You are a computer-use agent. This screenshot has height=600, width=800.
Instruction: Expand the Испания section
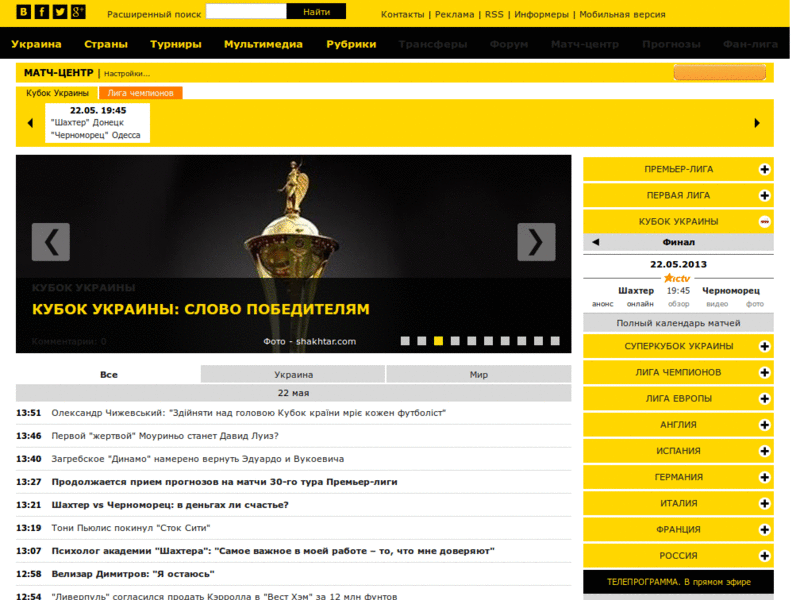click(764, 451)
